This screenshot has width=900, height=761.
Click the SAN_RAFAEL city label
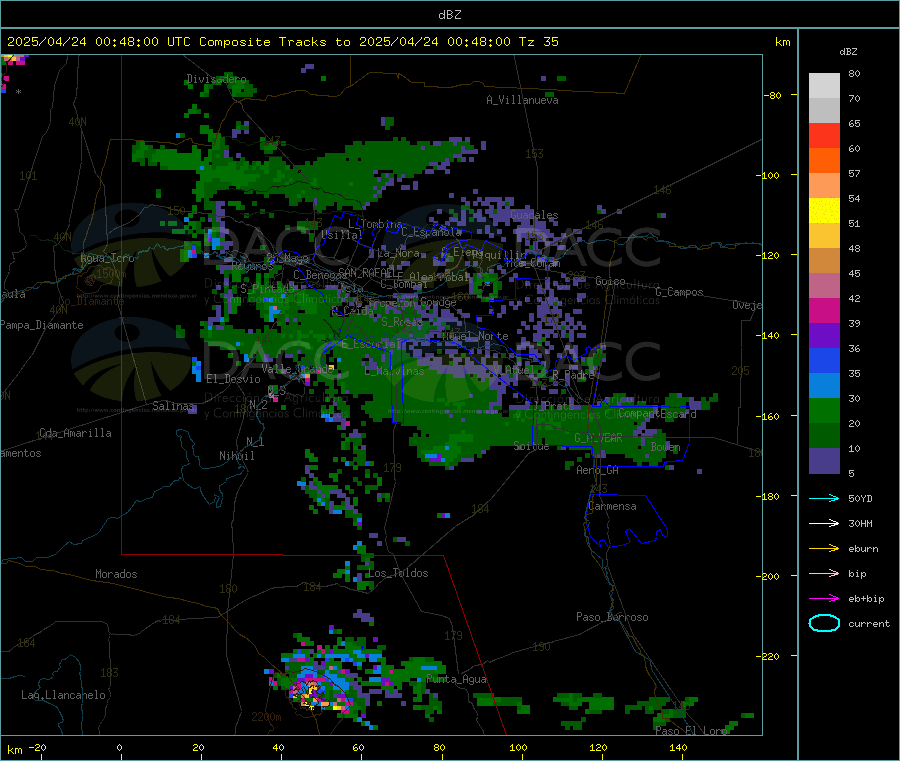point(366,272)
